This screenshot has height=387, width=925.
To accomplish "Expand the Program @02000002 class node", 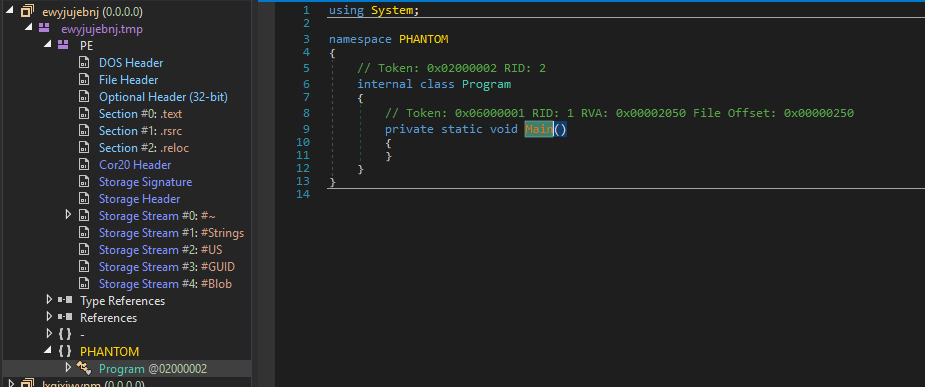I will [x=68, y=368].
